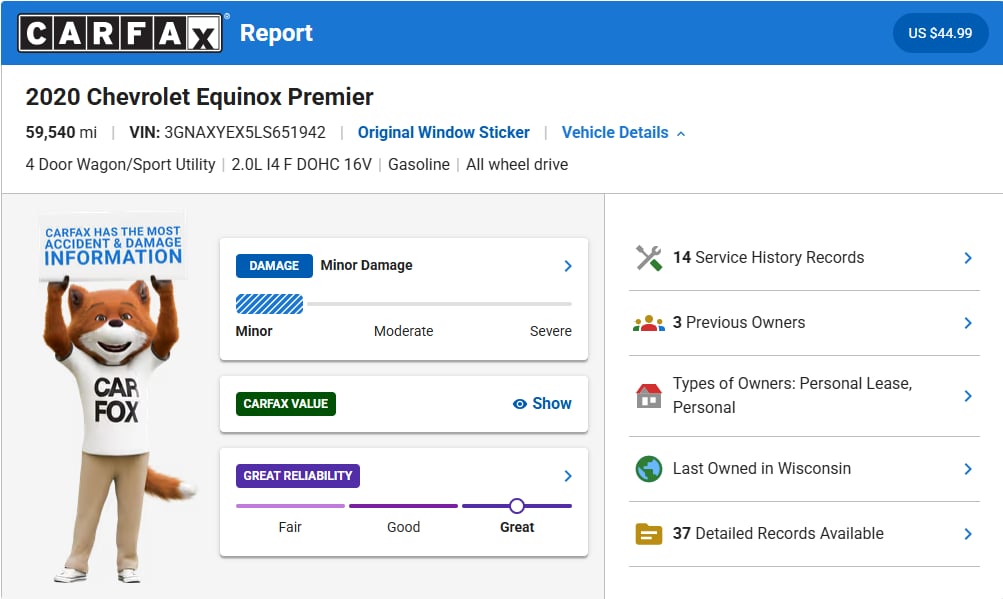Click the CARFAX VALUE green badge
Image resolution: width=1003 pixels, height=599 pixels.
click(x=285, y=404)
